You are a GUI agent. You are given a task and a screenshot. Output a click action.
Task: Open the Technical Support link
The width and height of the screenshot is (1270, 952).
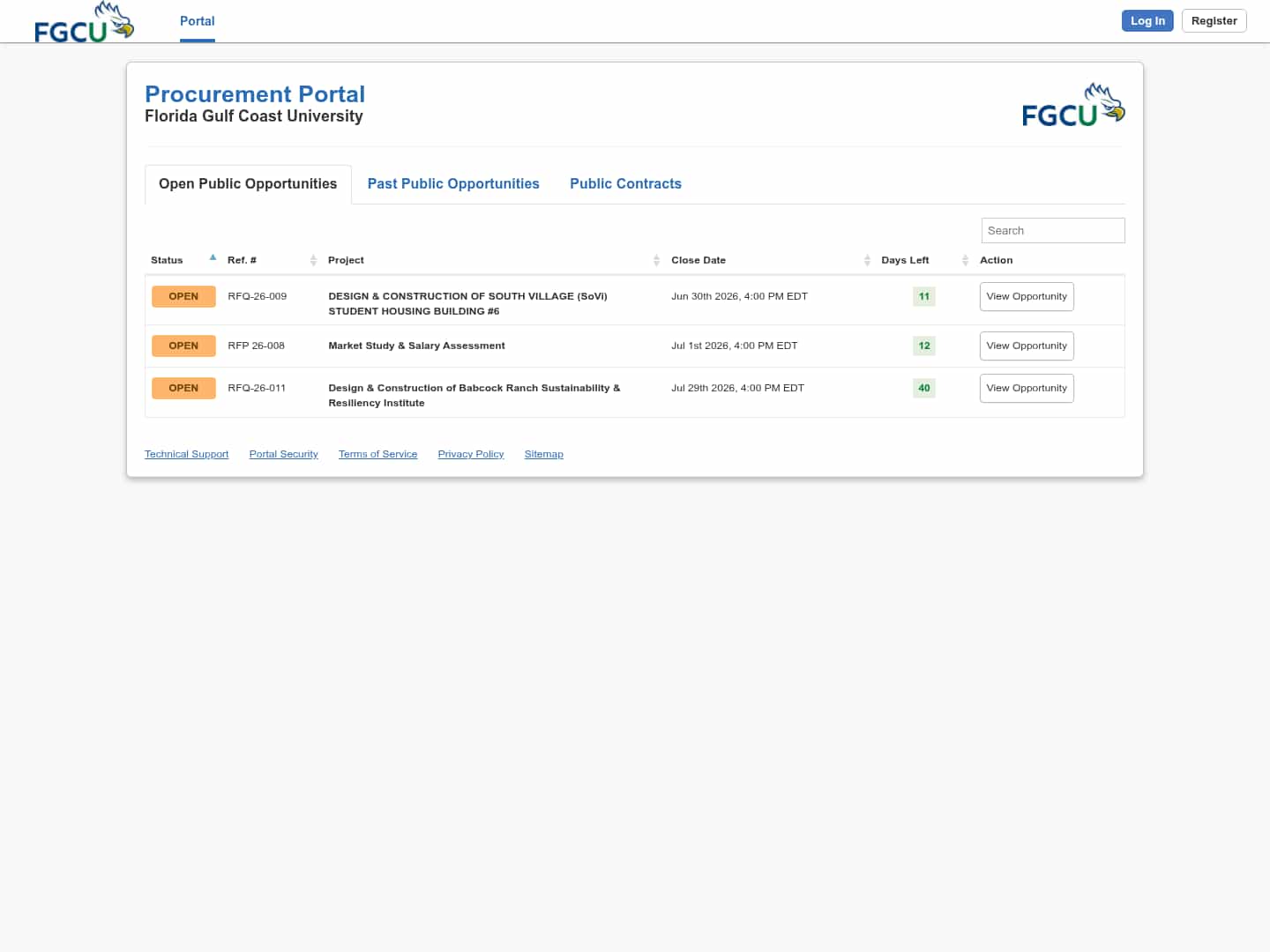pyautogui.click(x=186, y=455)
